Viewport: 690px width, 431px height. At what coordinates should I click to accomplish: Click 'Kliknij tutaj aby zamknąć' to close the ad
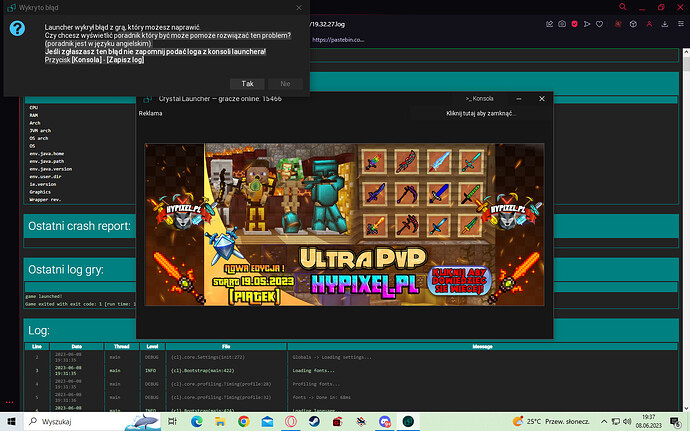481,114
